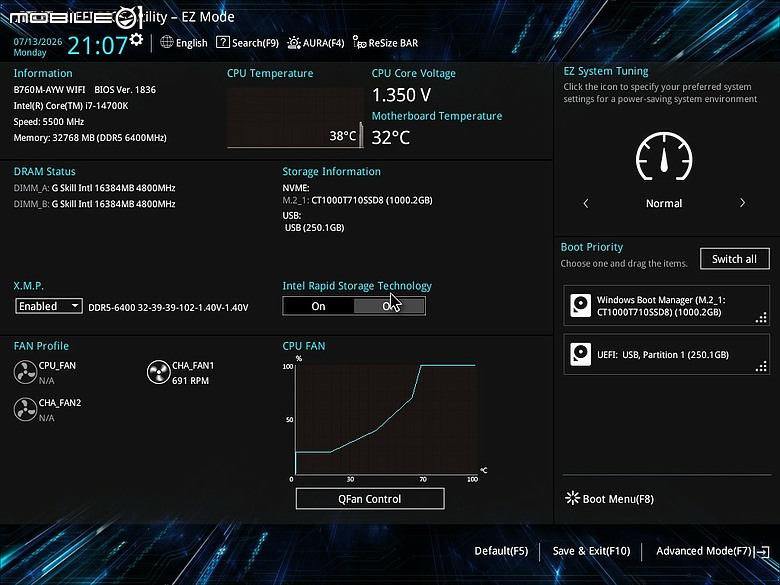
Task: Click the Windows Boot Manager disk icon
Action: pyautogui.click(x=580, y=305)
